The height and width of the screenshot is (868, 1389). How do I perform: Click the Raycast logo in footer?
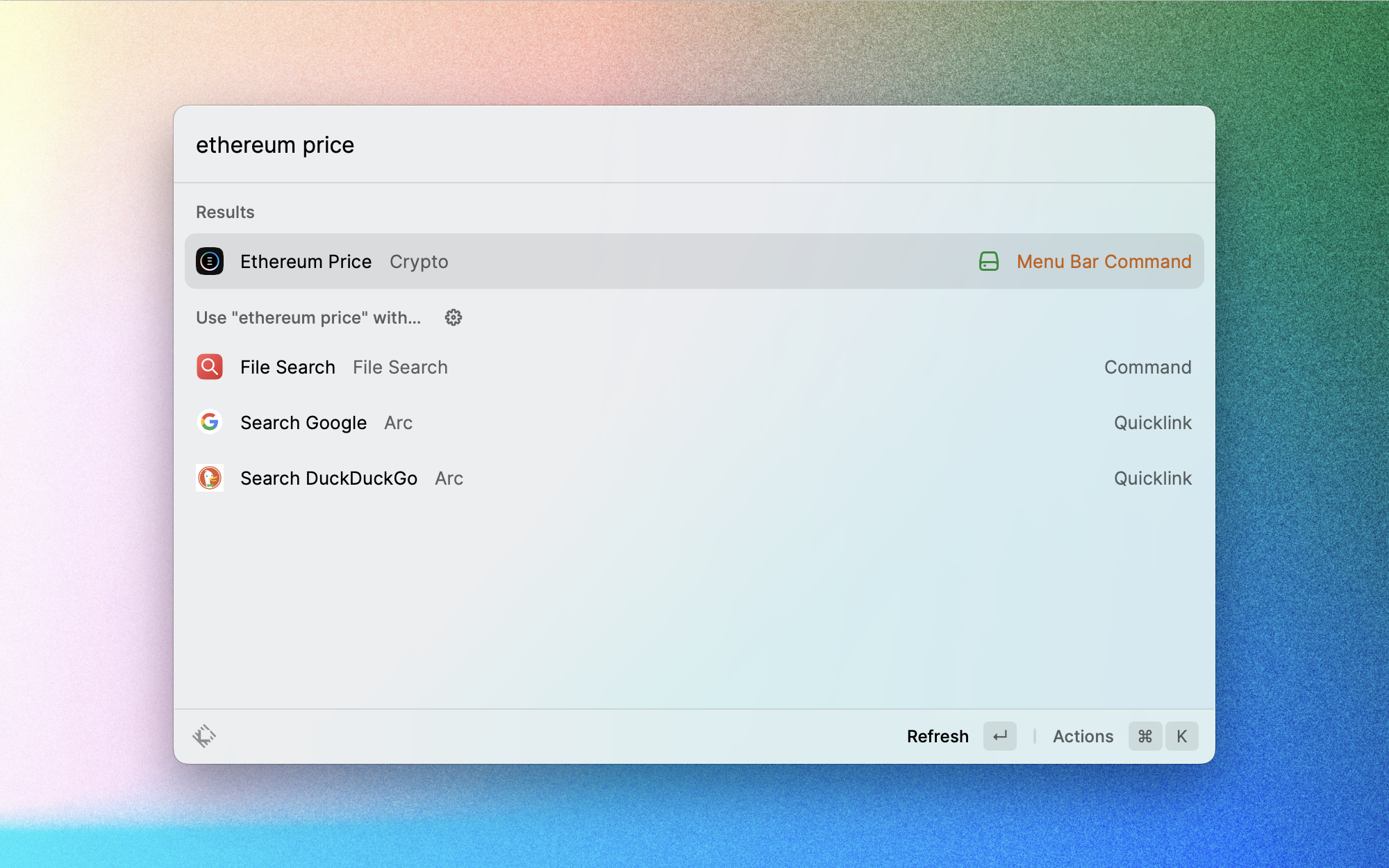pos(204,736)
